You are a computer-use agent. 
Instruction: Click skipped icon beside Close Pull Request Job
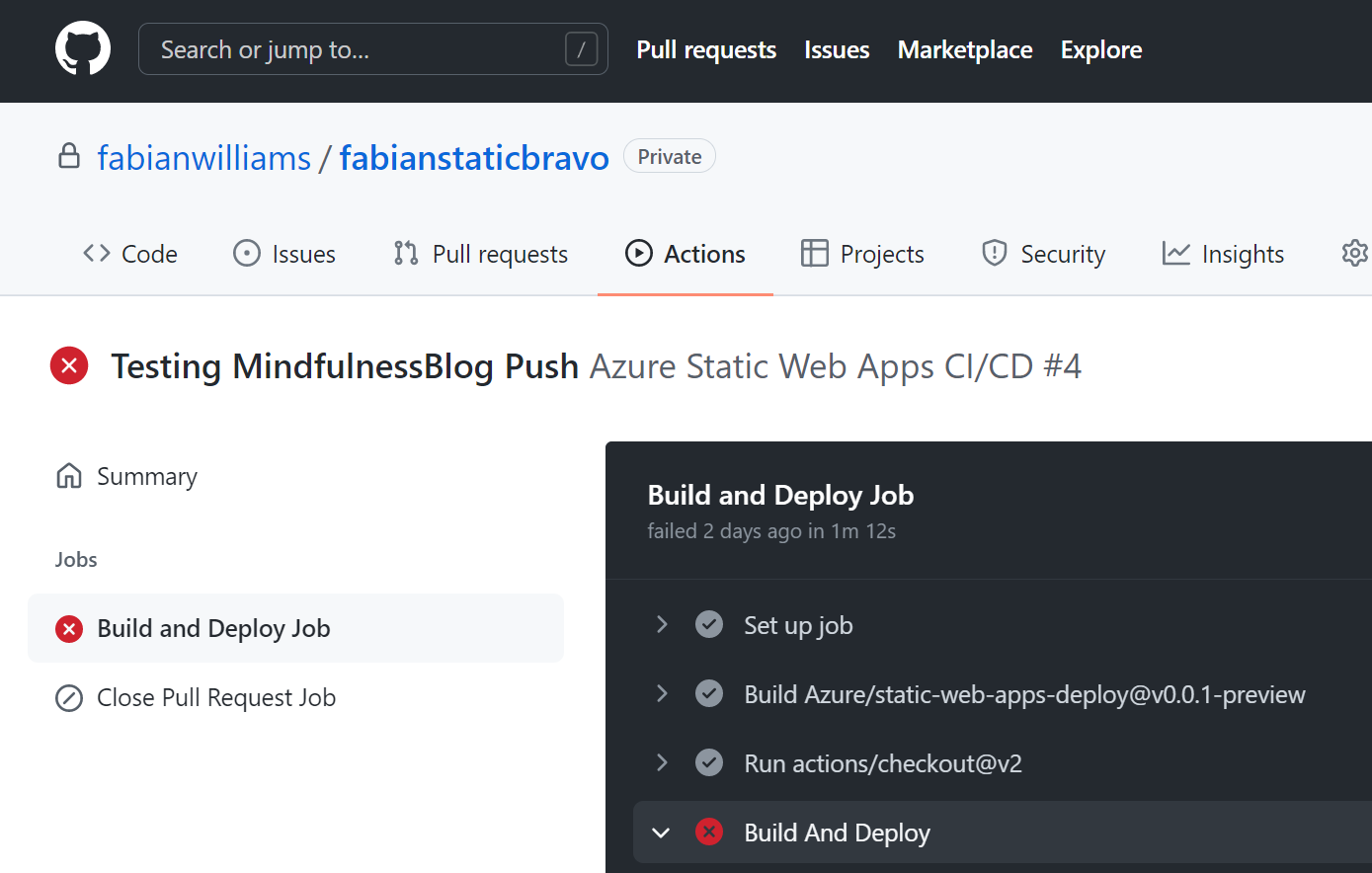[x=69, y=698]
